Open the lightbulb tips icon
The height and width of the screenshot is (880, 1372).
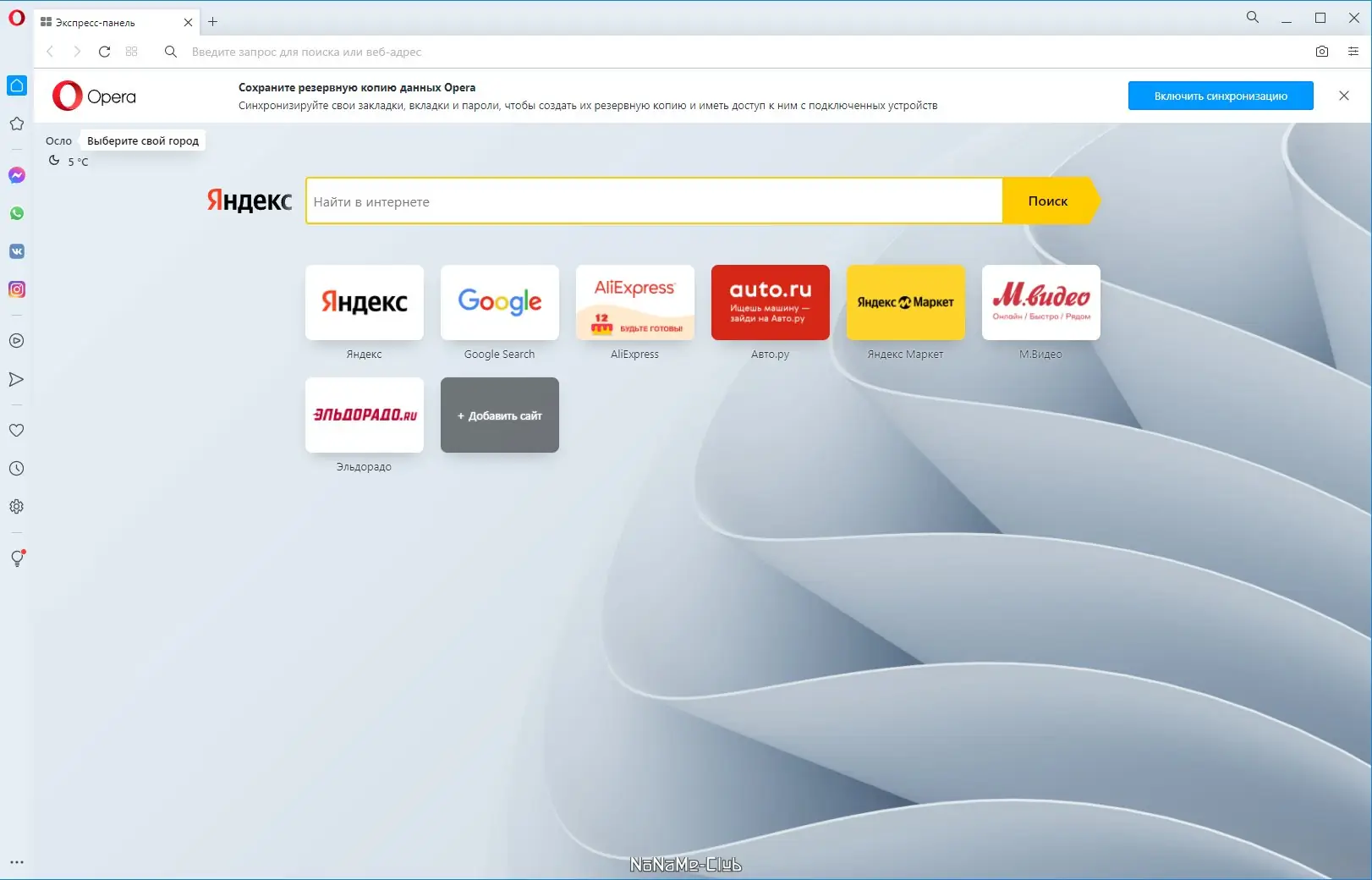[x=17, y=558]
